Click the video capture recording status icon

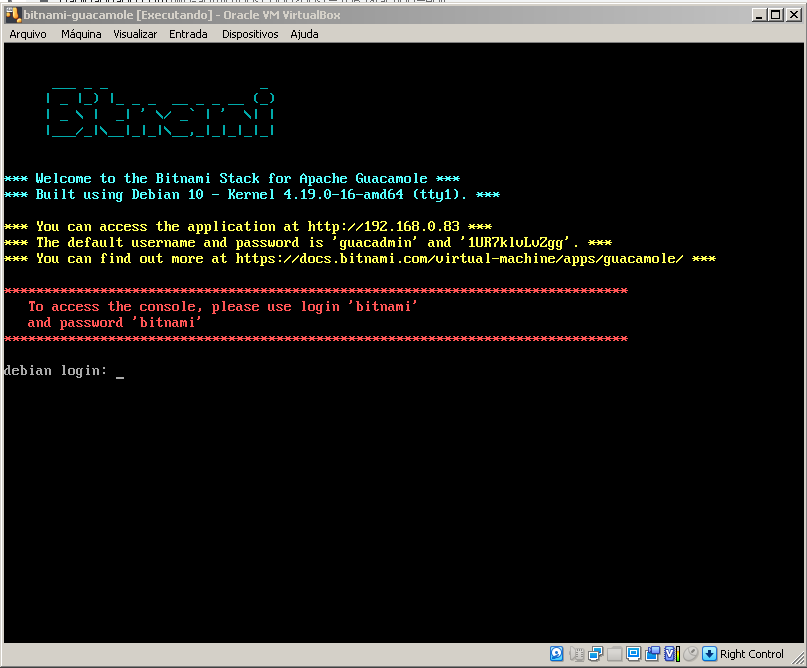(x=653, y=654)
